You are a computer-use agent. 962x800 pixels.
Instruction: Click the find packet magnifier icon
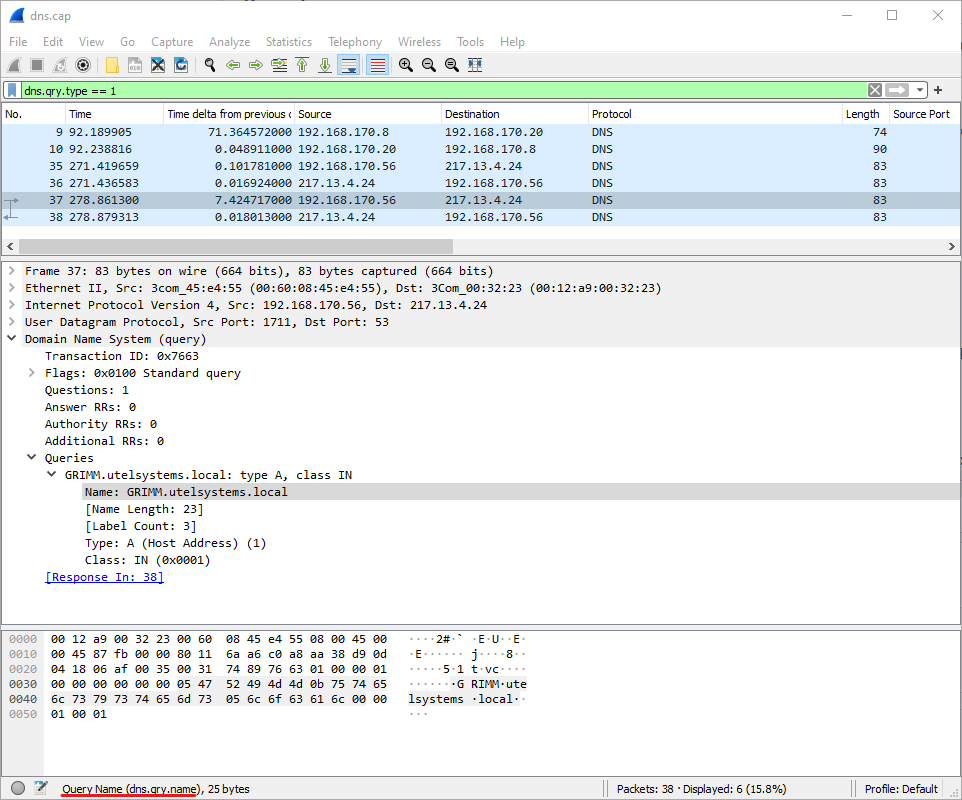[210, 65]
